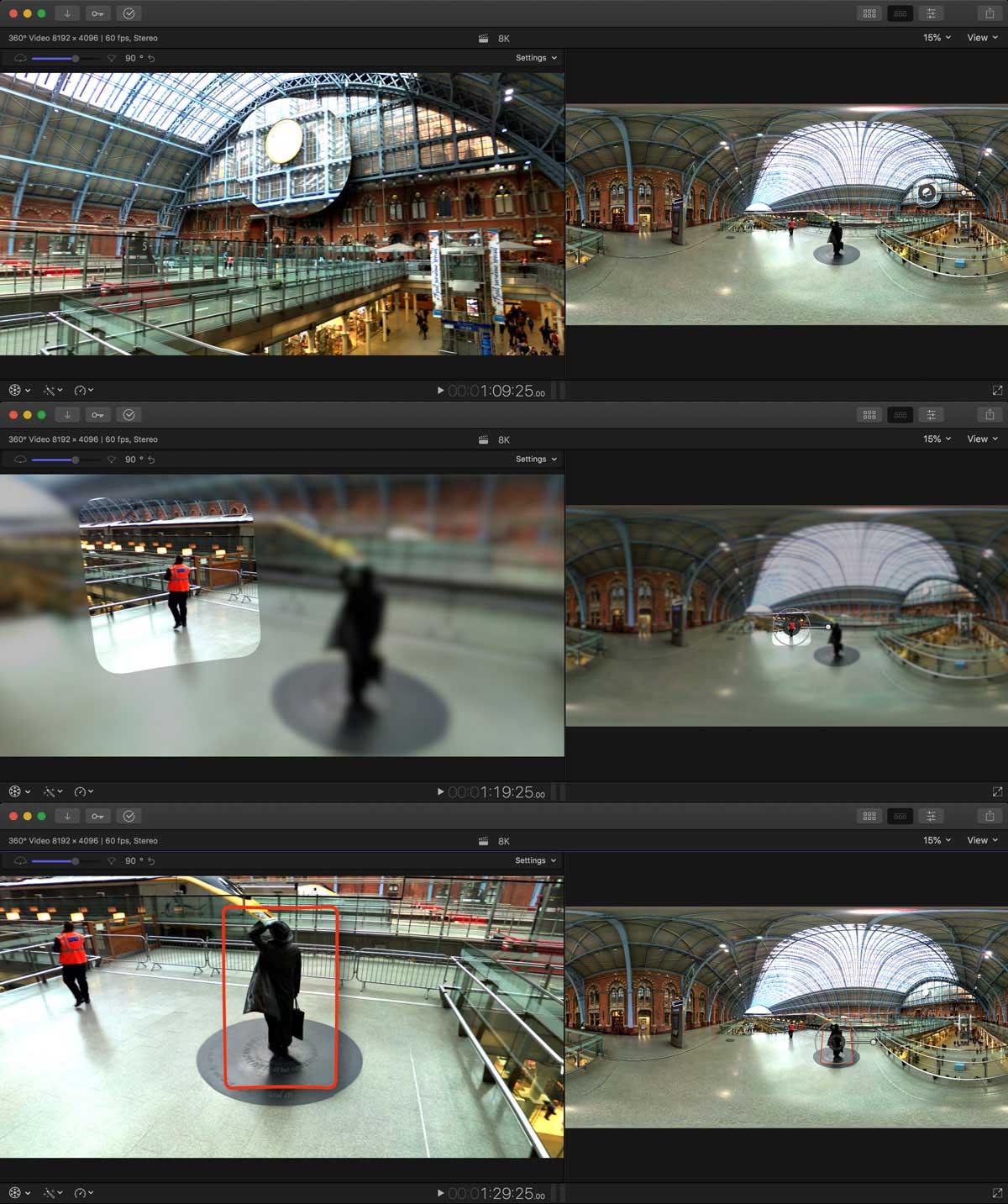Click the full screen arrows in the 1:09:25 window
Image resolution: width=1008 pixels, height=1204 pixels.
pos(997,391)
